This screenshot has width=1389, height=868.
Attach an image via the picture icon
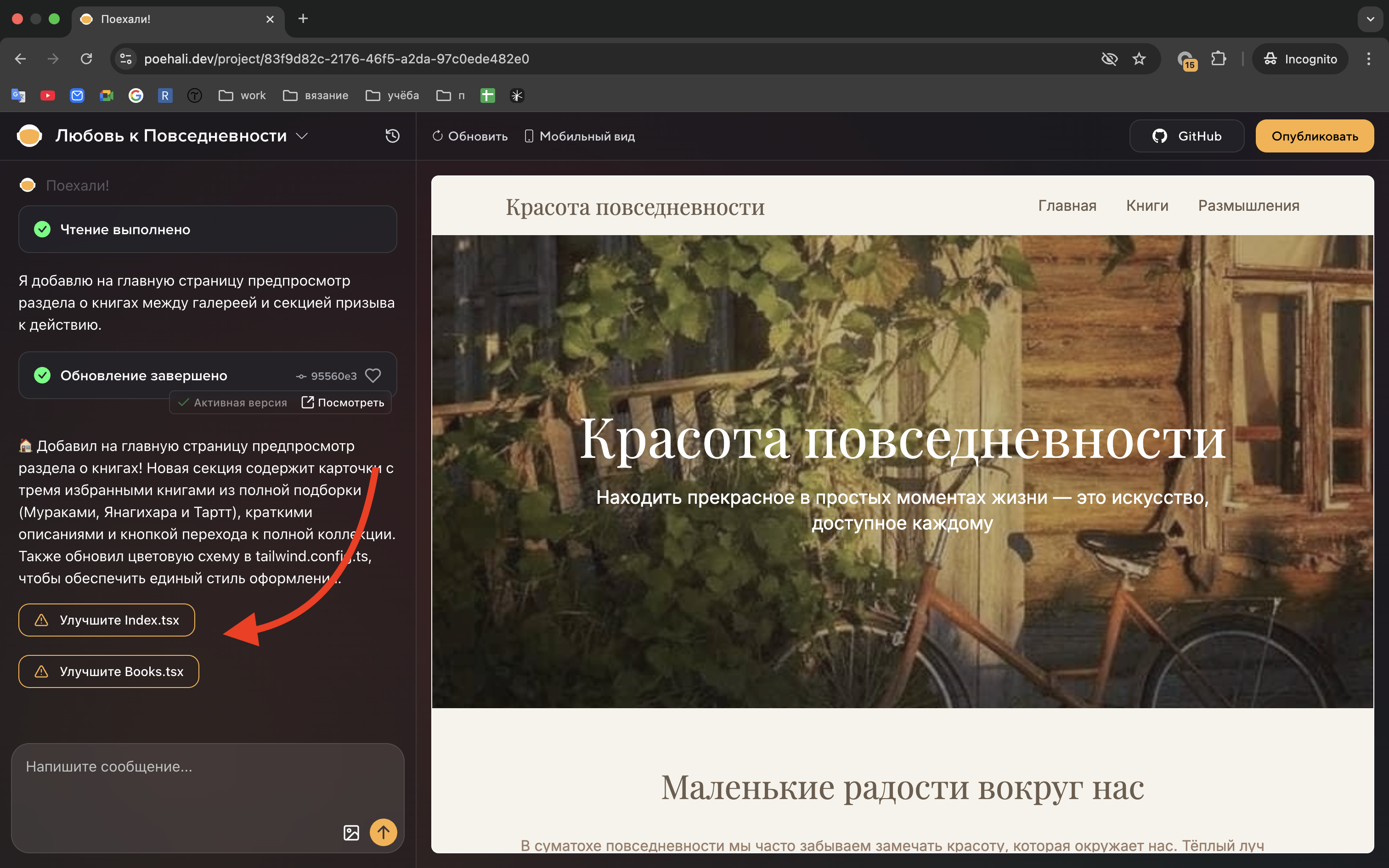tap(351, 832)
